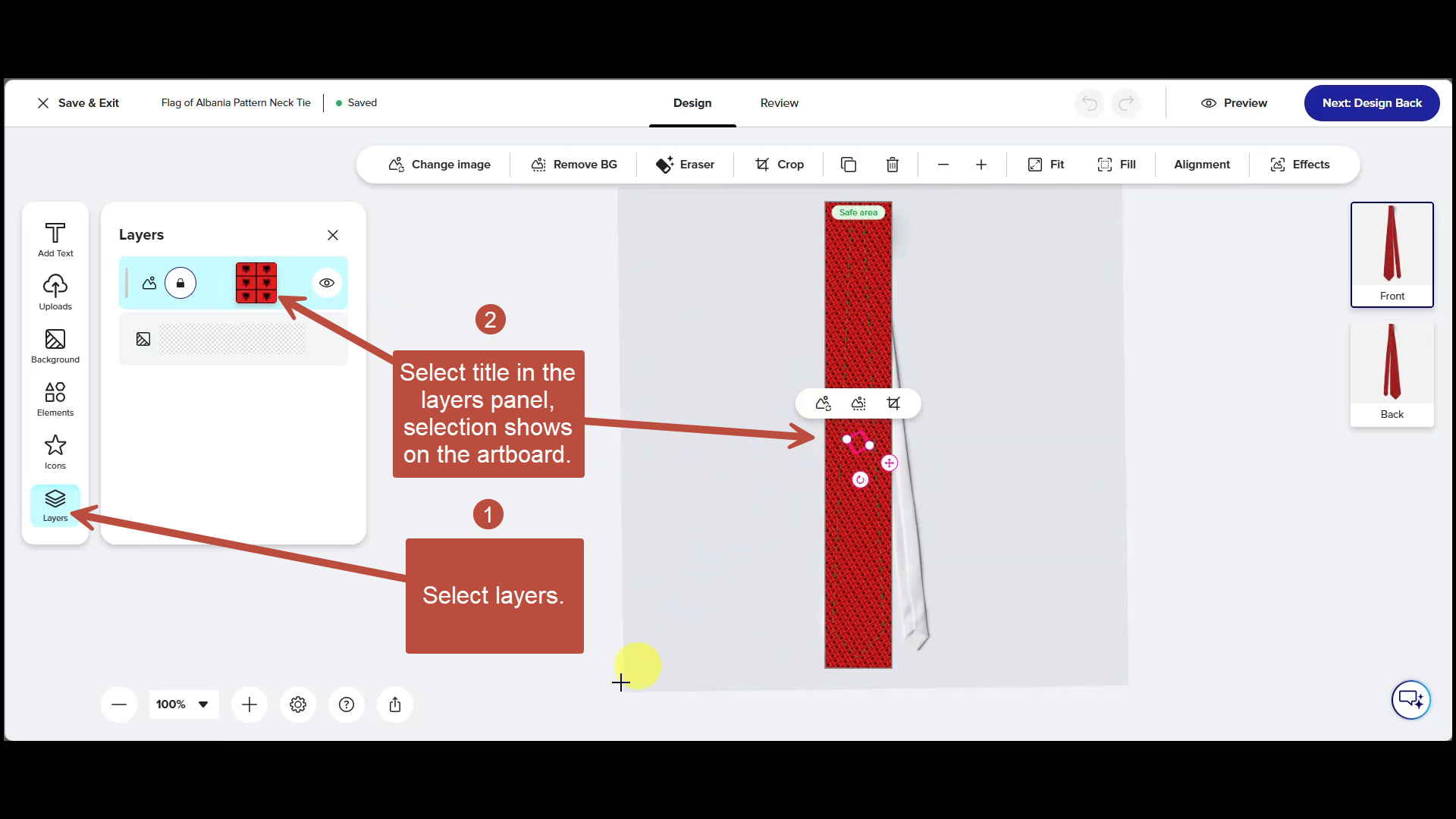Click the rotate handle on the selection
This screenshot has height=819, width=1456.
point(860,479)
